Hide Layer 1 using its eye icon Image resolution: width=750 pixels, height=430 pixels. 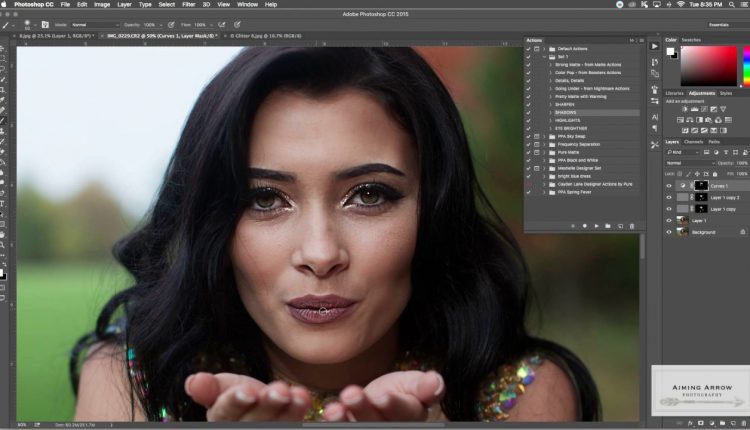[669, 221]
